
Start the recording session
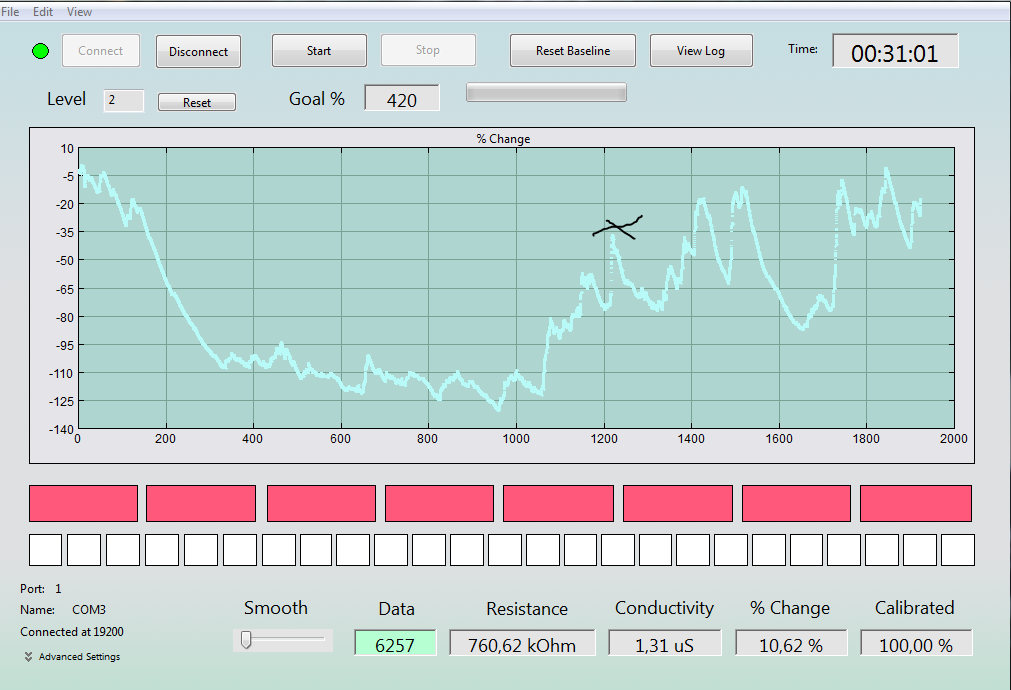point(319,51)
